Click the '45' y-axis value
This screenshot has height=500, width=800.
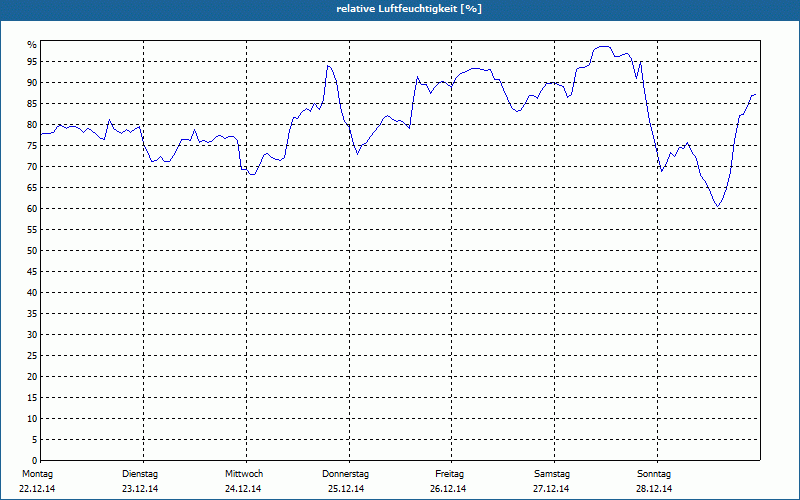[32, 272]
